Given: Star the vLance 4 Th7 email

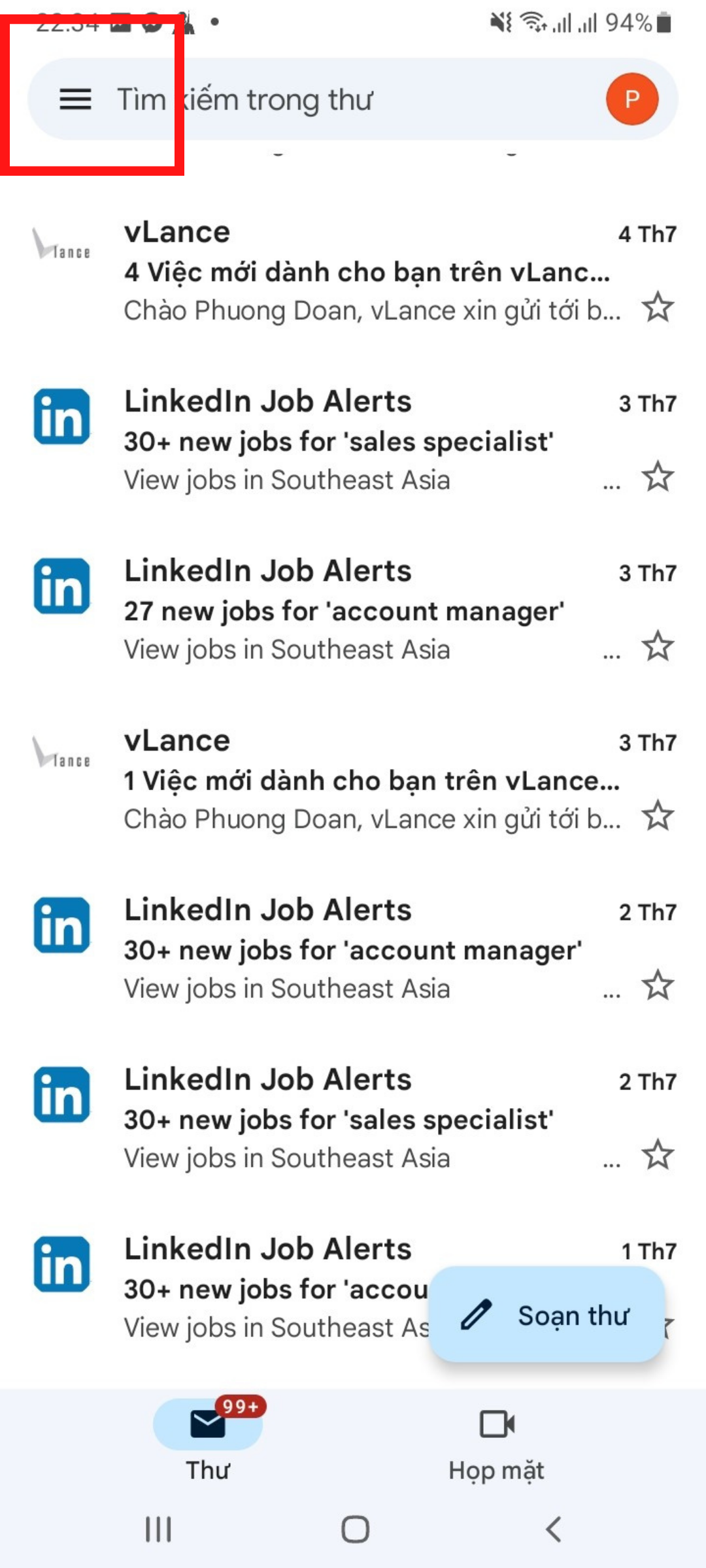Looking at the screenshot, I should [658, 307].
